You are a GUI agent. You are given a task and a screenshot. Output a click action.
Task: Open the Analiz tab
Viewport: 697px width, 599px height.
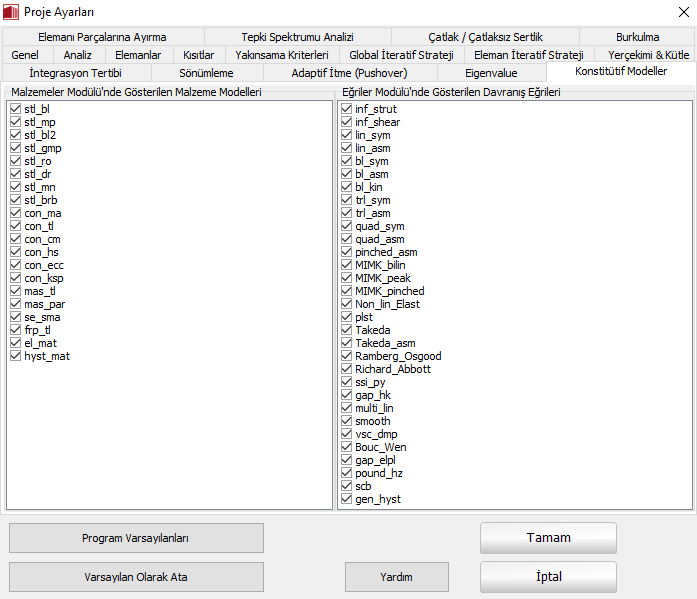pyautogui.click(x=77, y=55)
